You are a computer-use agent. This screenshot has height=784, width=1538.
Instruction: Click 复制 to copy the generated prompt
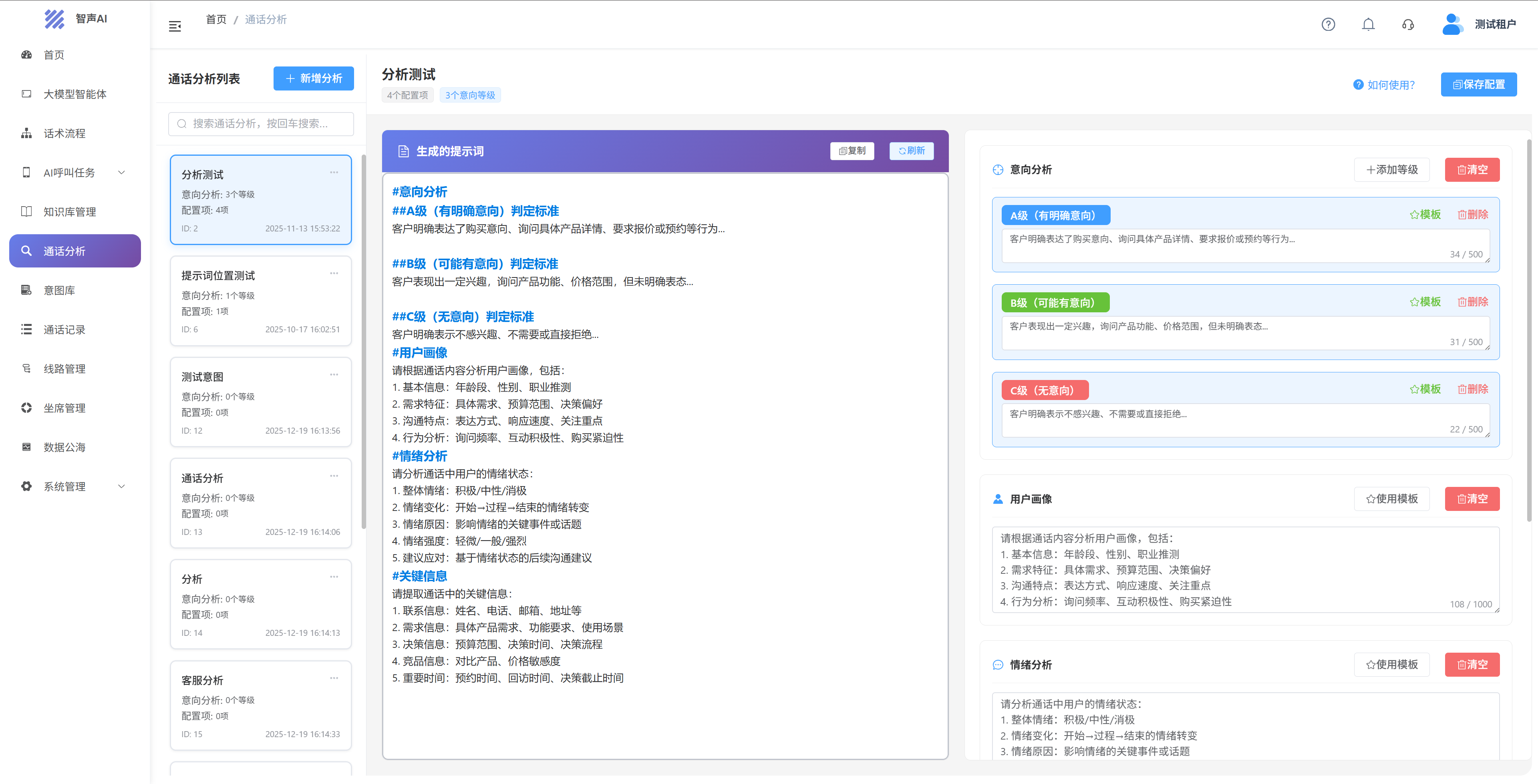(x=852, y=151)
